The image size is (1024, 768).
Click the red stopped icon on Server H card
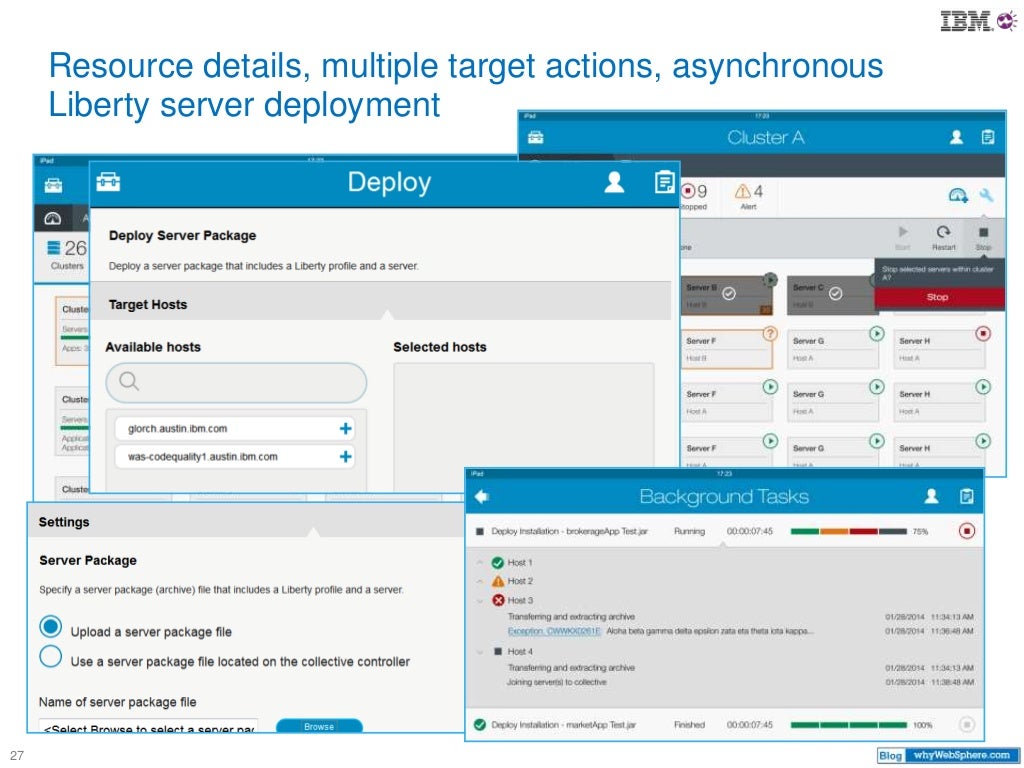click(983, 334)
